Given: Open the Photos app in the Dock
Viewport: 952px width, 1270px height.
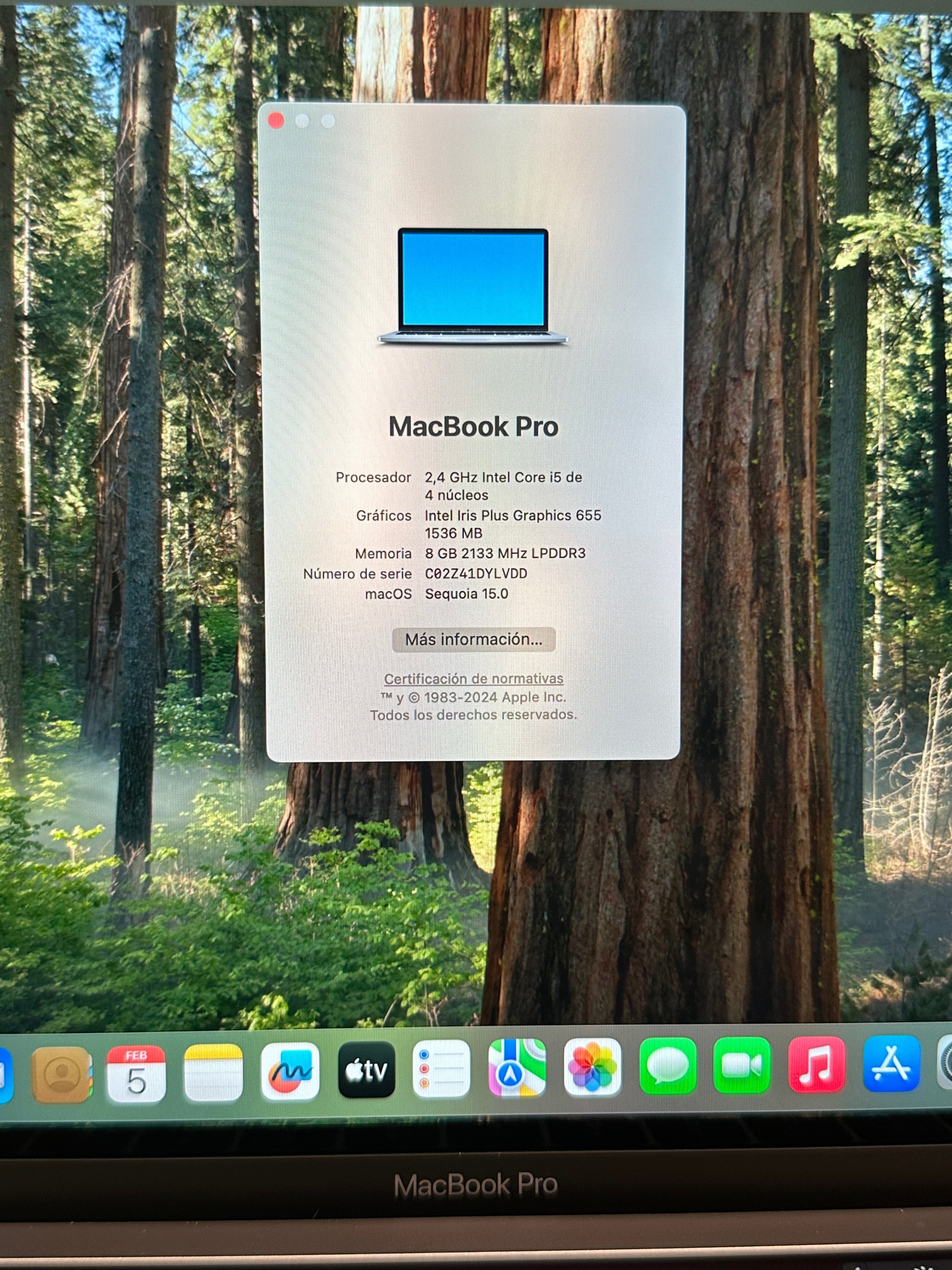Looking at the screenshot, I should pyautogui.click(x=592, y=1066).
